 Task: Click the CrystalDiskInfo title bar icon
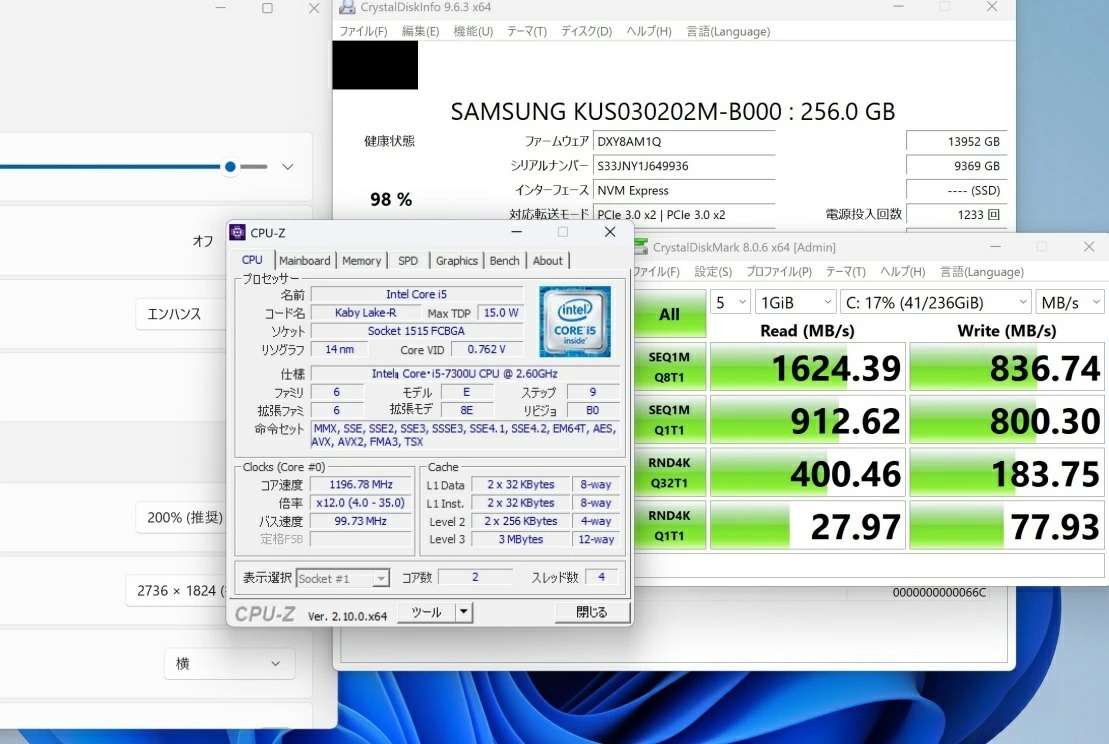pyautogui.click(x=347, y=8)
